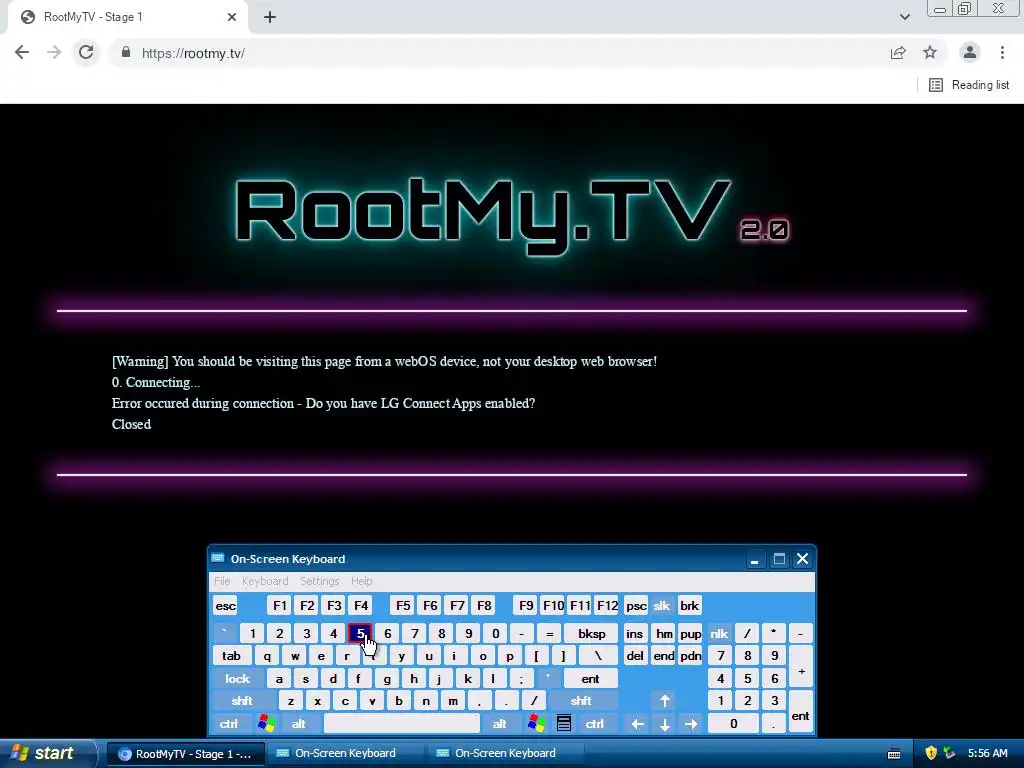1024x768 pixels.
Task: Bookmark this page with the star
Action: point(930,53)
